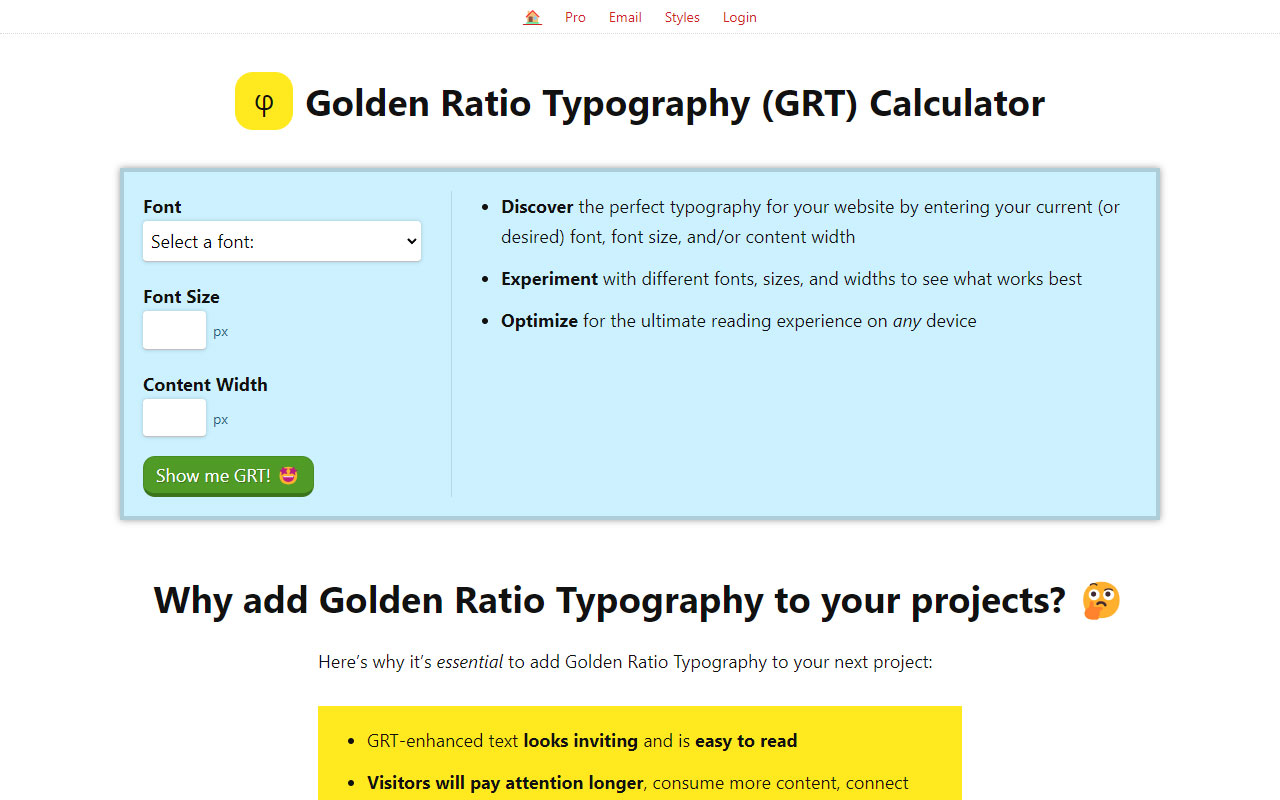Click the heart-eyes emoji on the green button
The height and width of the screenshot is (800, 1280).
288,475
